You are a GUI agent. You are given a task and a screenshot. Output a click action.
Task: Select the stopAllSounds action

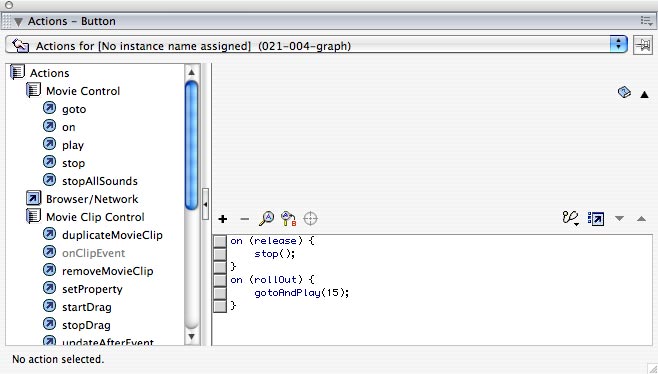tap(100, 181)
